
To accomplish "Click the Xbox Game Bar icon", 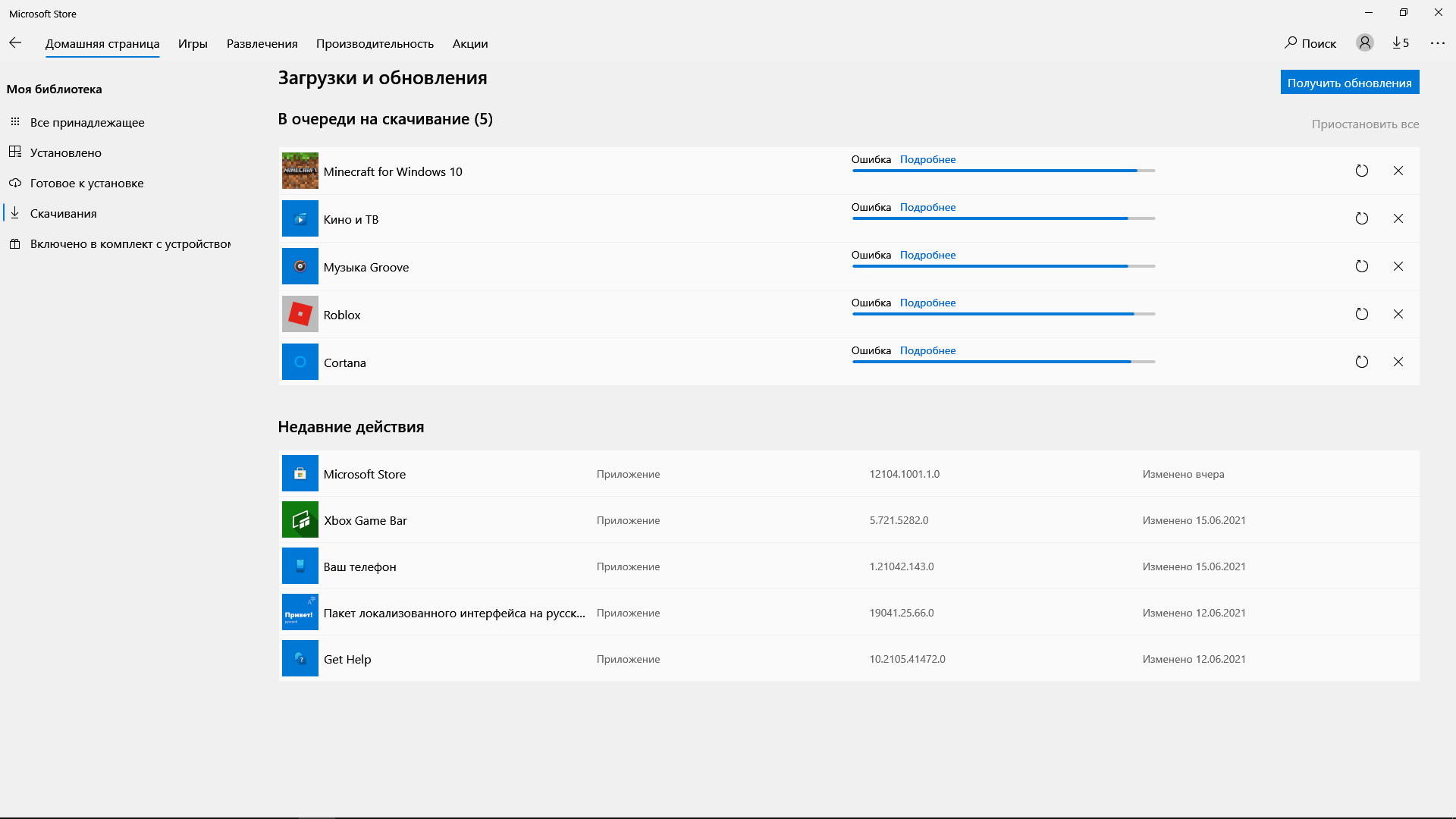I will tap(300, 519).
